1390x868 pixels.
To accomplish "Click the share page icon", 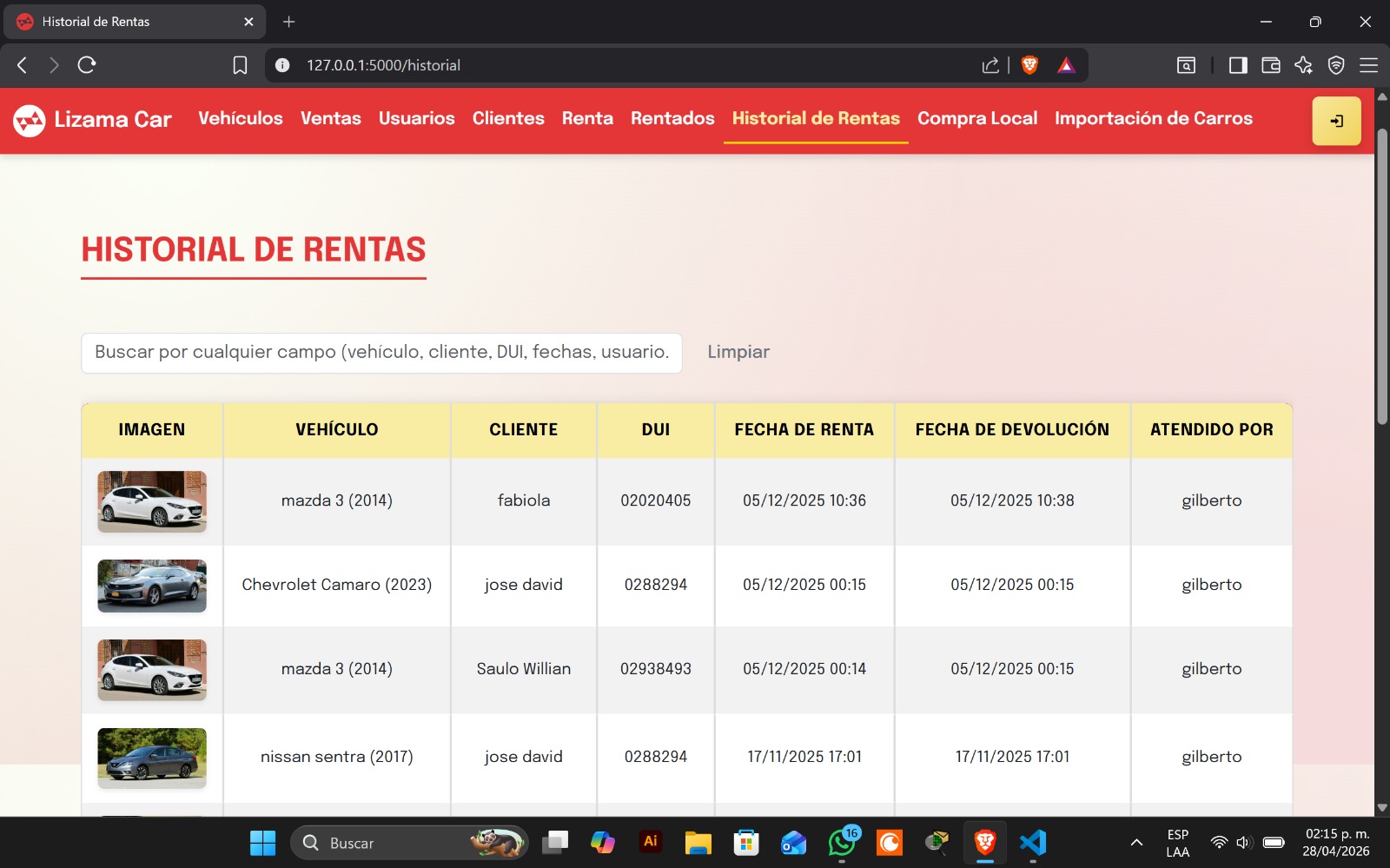I will [x=990, y=65].
